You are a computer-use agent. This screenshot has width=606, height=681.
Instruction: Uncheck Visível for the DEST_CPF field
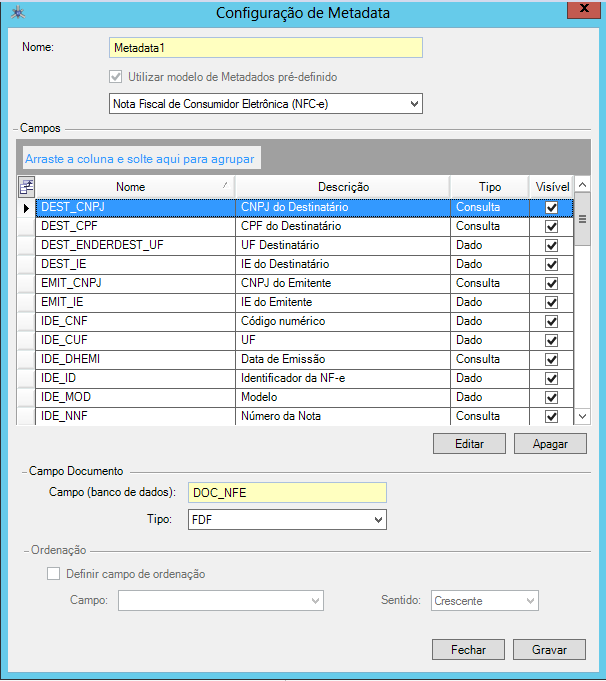[551, 227]
